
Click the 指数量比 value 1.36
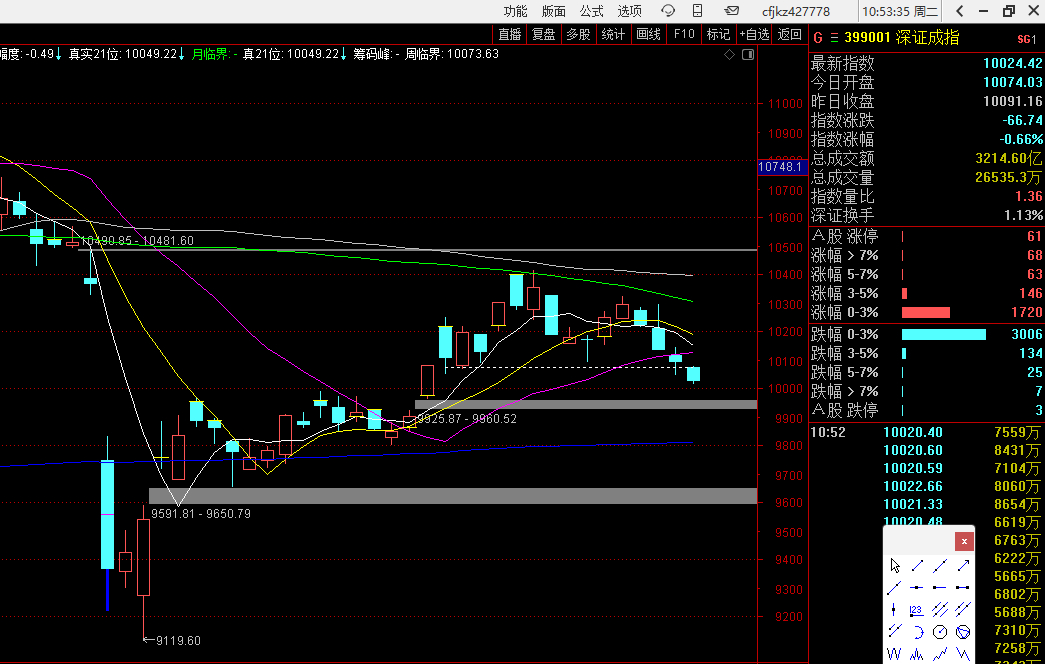1029,196
